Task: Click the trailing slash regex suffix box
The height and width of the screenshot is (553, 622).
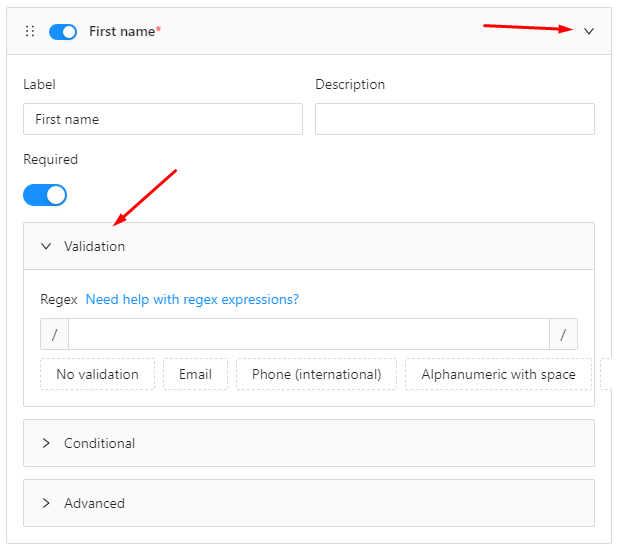Action: coord(563,334)
